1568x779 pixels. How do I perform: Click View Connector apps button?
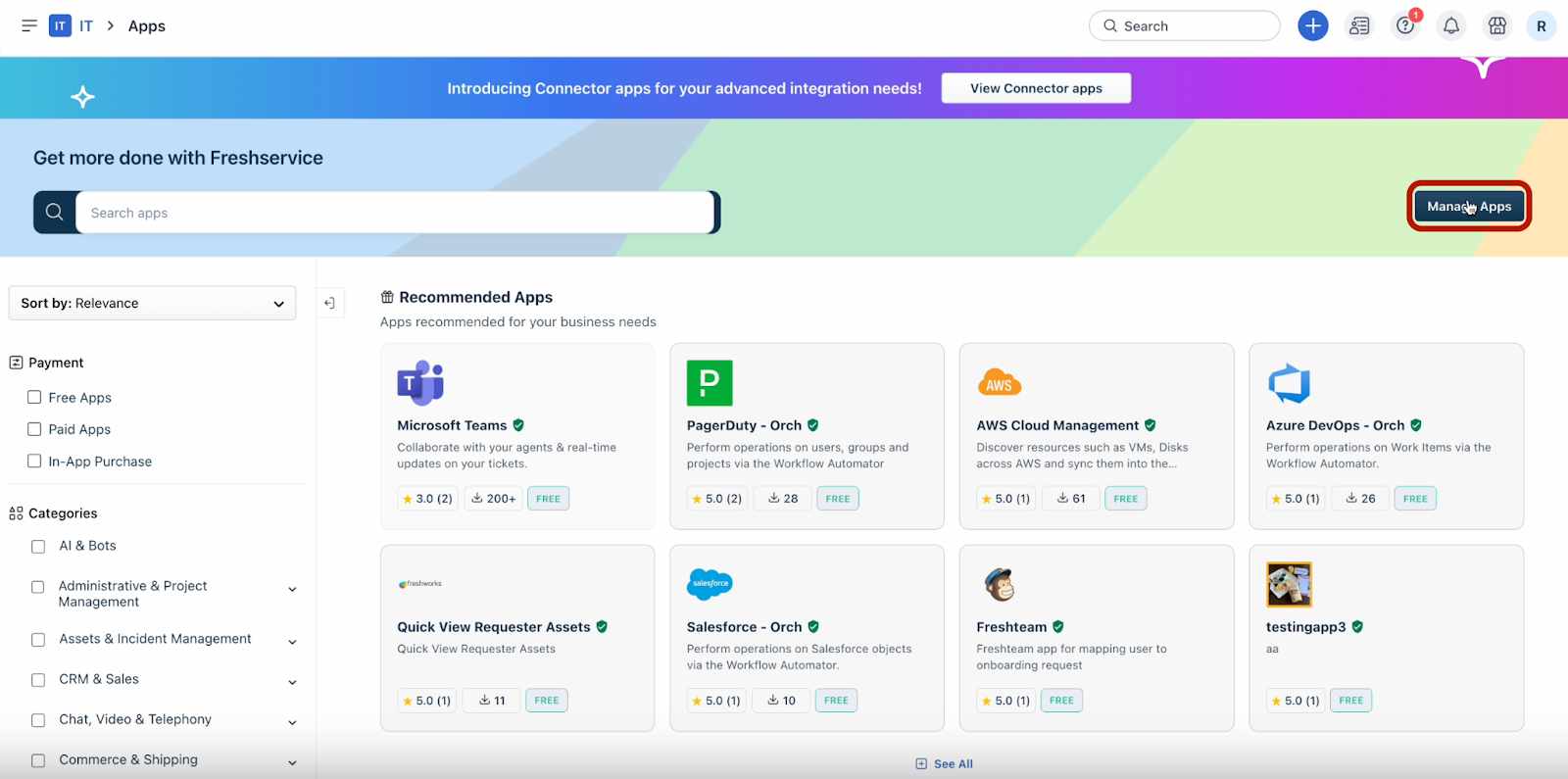pos(1036,88)
